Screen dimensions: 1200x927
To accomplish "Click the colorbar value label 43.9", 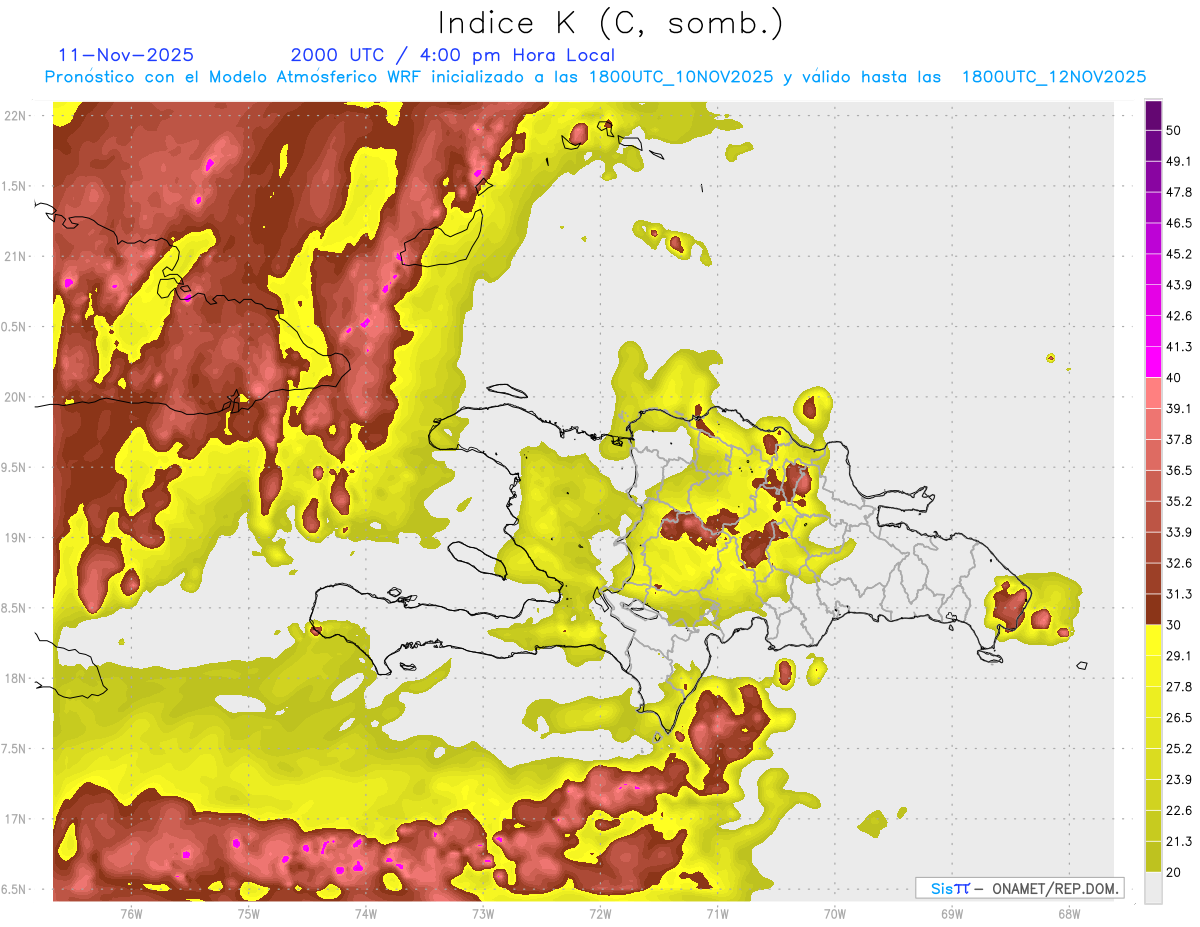I will [1178, 285].
